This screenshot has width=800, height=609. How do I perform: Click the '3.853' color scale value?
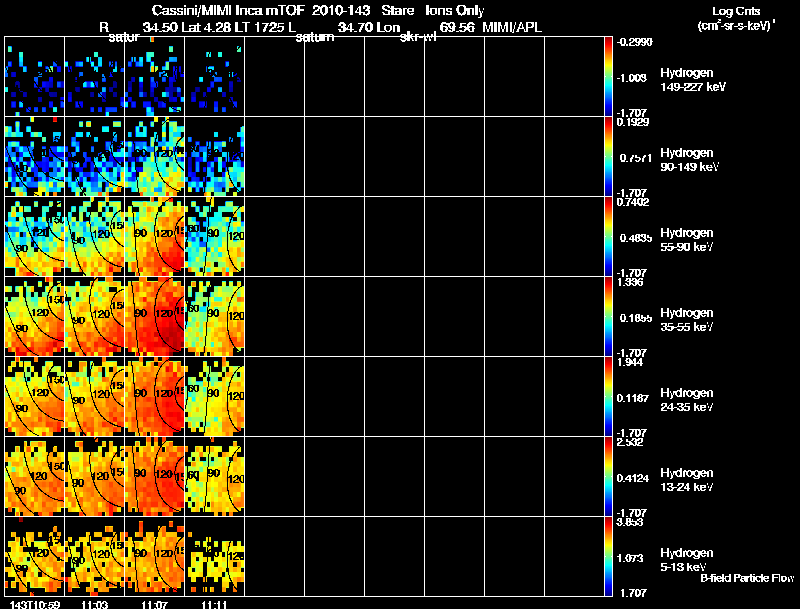coord(630,522)
